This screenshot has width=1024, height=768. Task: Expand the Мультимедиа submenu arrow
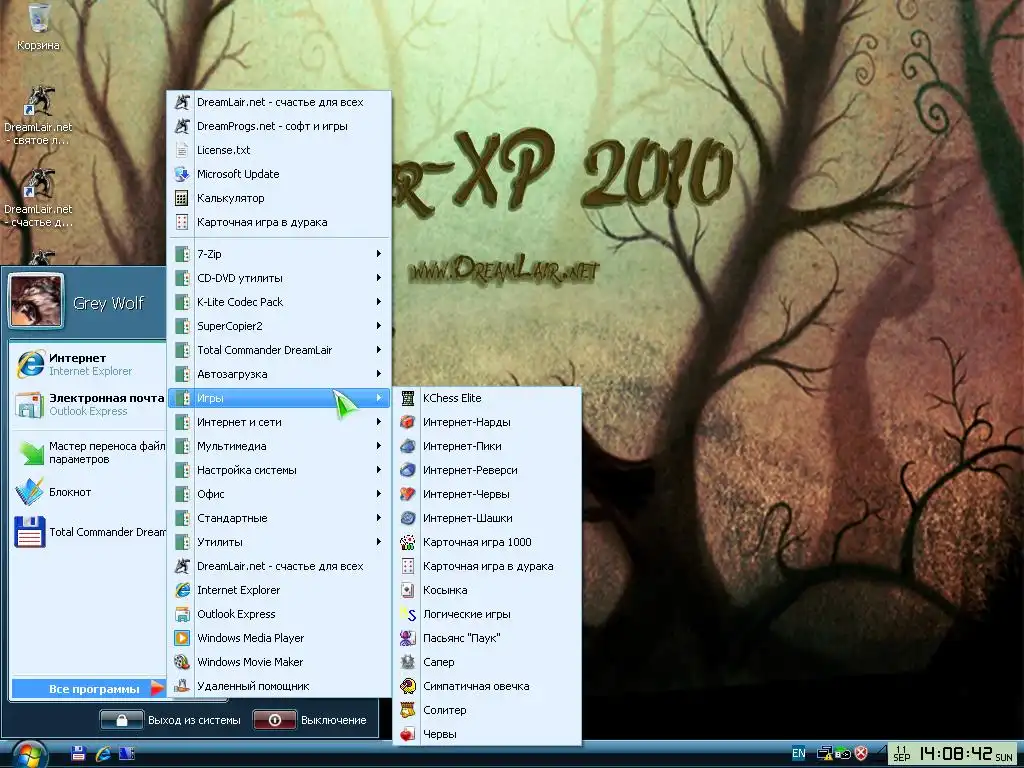pos(379,446)
